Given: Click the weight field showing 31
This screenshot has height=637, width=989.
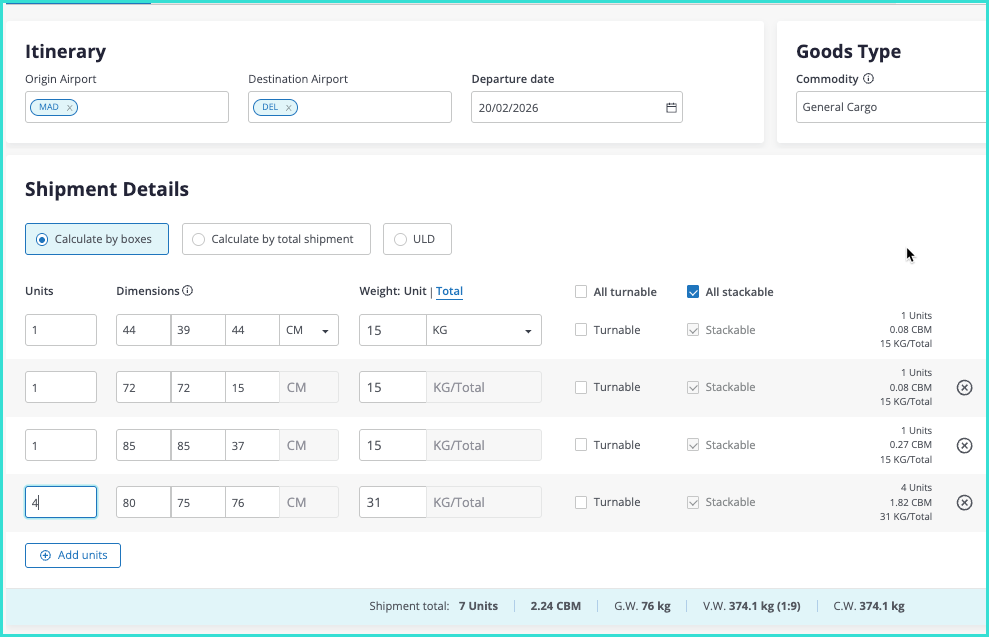Looking at the screenshot, I should (392, 503).
